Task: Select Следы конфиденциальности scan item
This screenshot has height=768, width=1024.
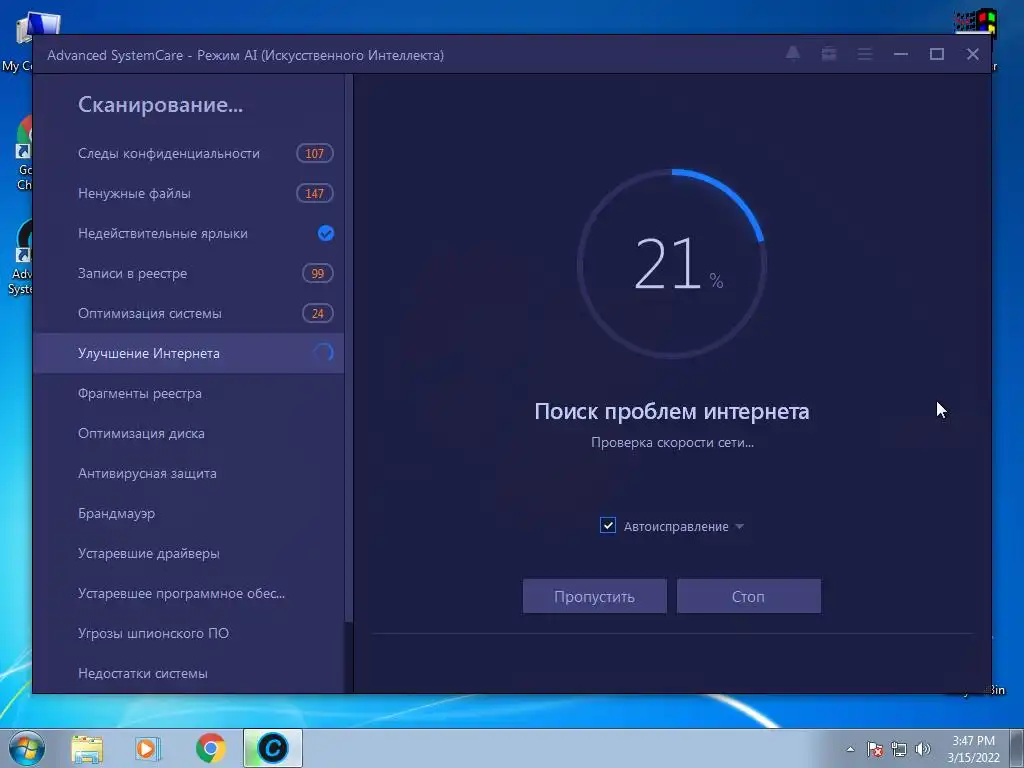Action: point(188,153)
